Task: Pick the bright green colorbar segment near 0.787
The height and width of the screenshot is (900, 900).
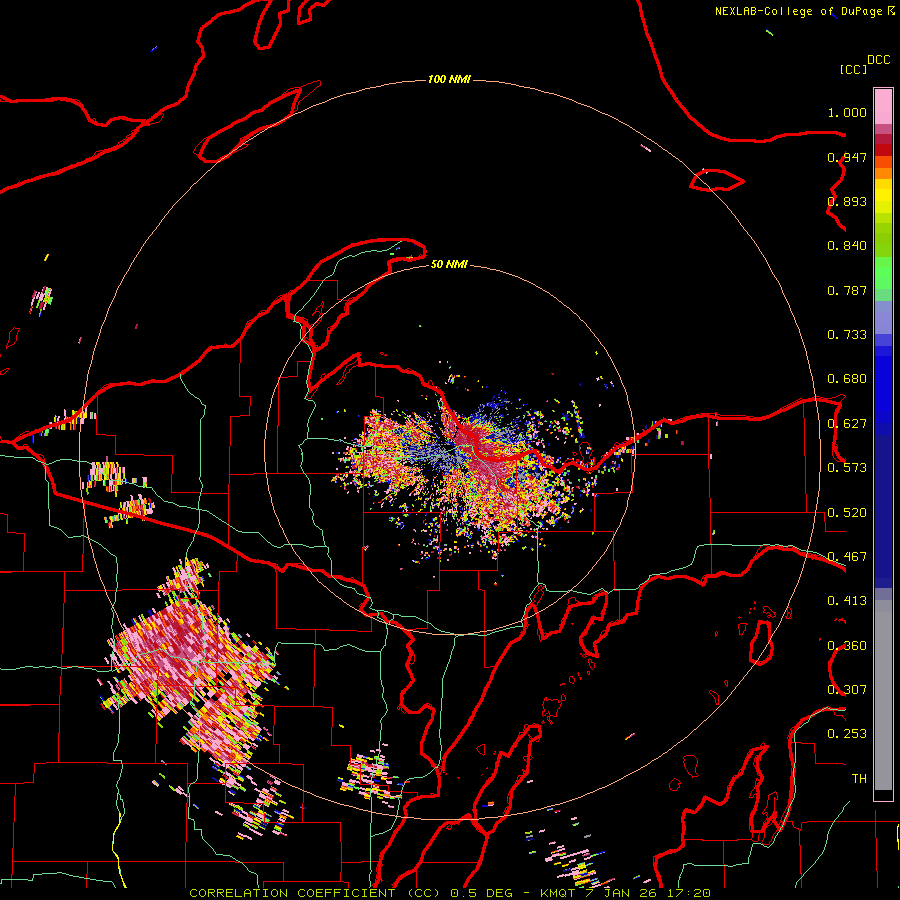Action: (x=883, y=273)
